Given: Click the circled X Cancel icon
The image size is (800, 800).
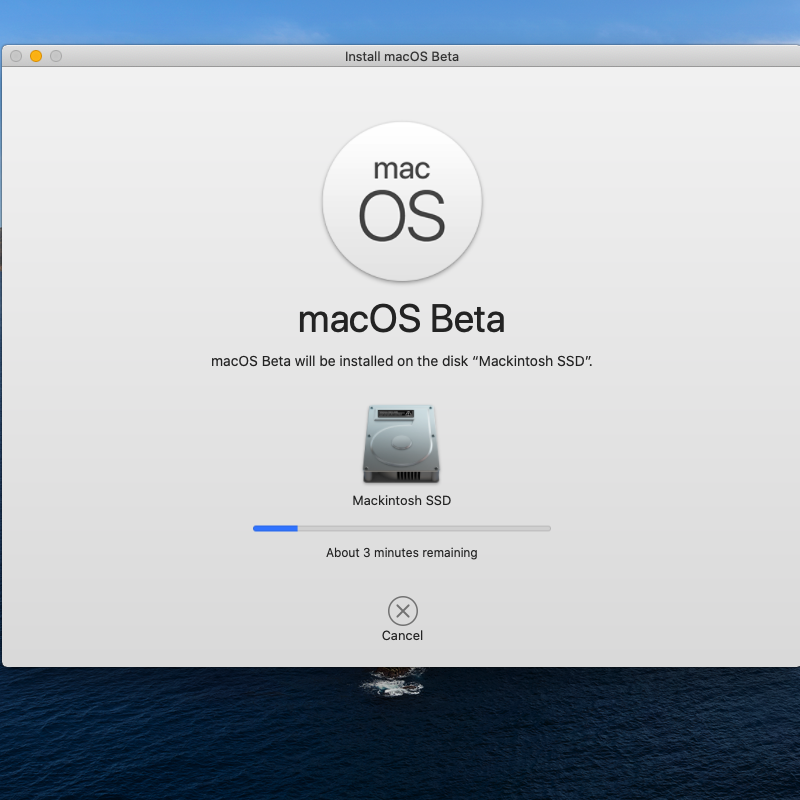Looking at the screenshot, I should click(403, 611).
